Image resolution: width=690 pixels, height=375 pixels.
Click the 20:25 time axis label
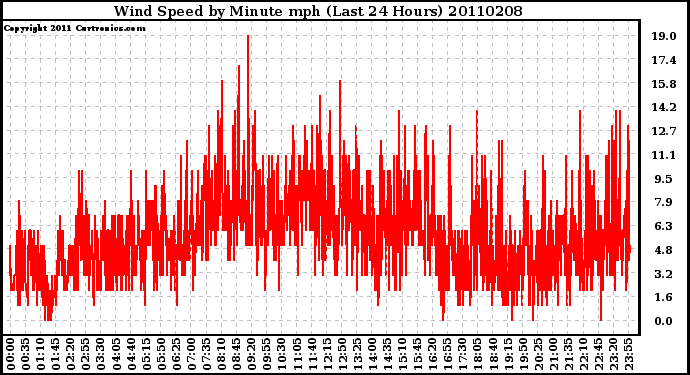click(539, 354)
